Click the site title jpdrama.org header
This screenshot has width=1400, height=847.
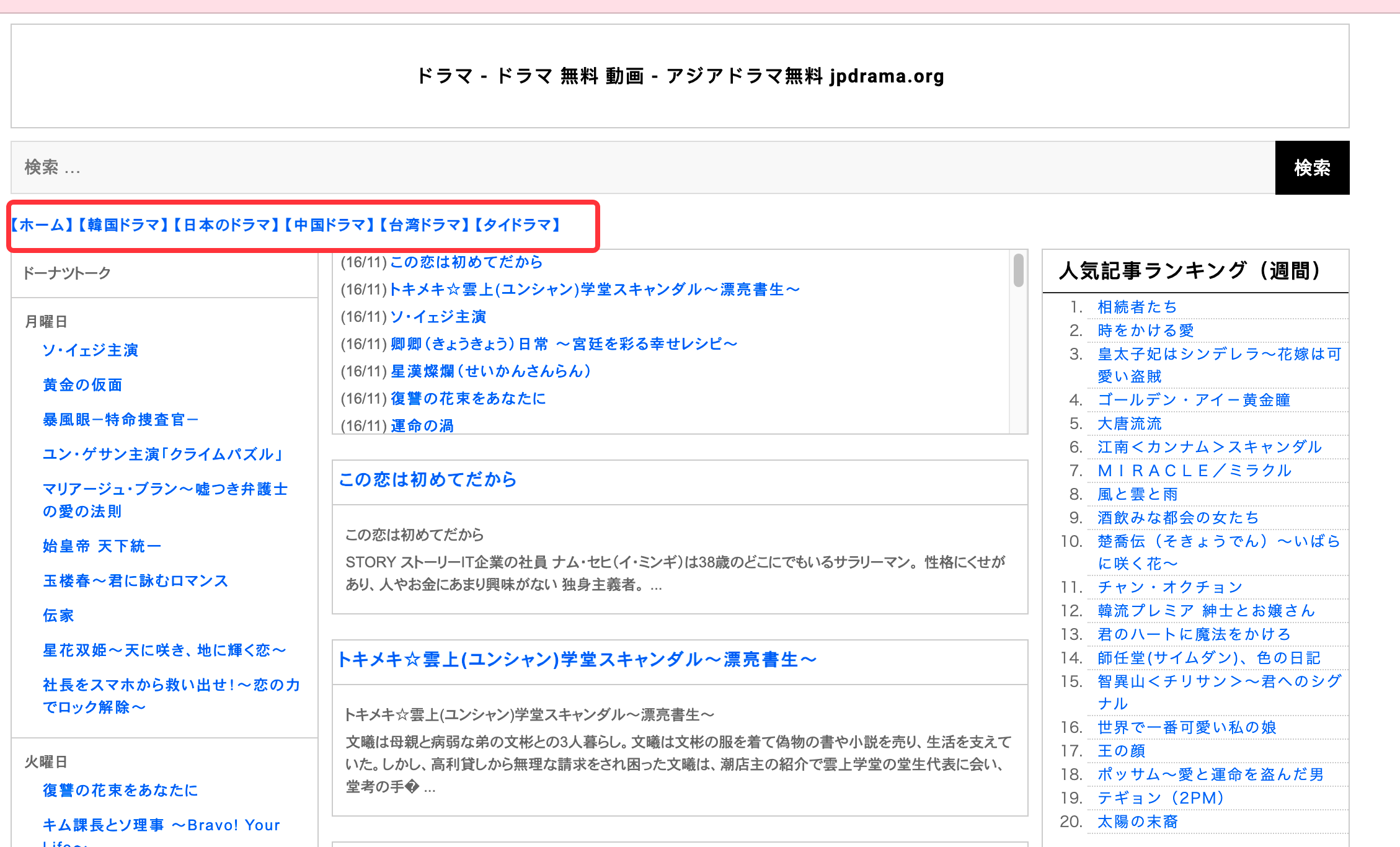(680, 76)
